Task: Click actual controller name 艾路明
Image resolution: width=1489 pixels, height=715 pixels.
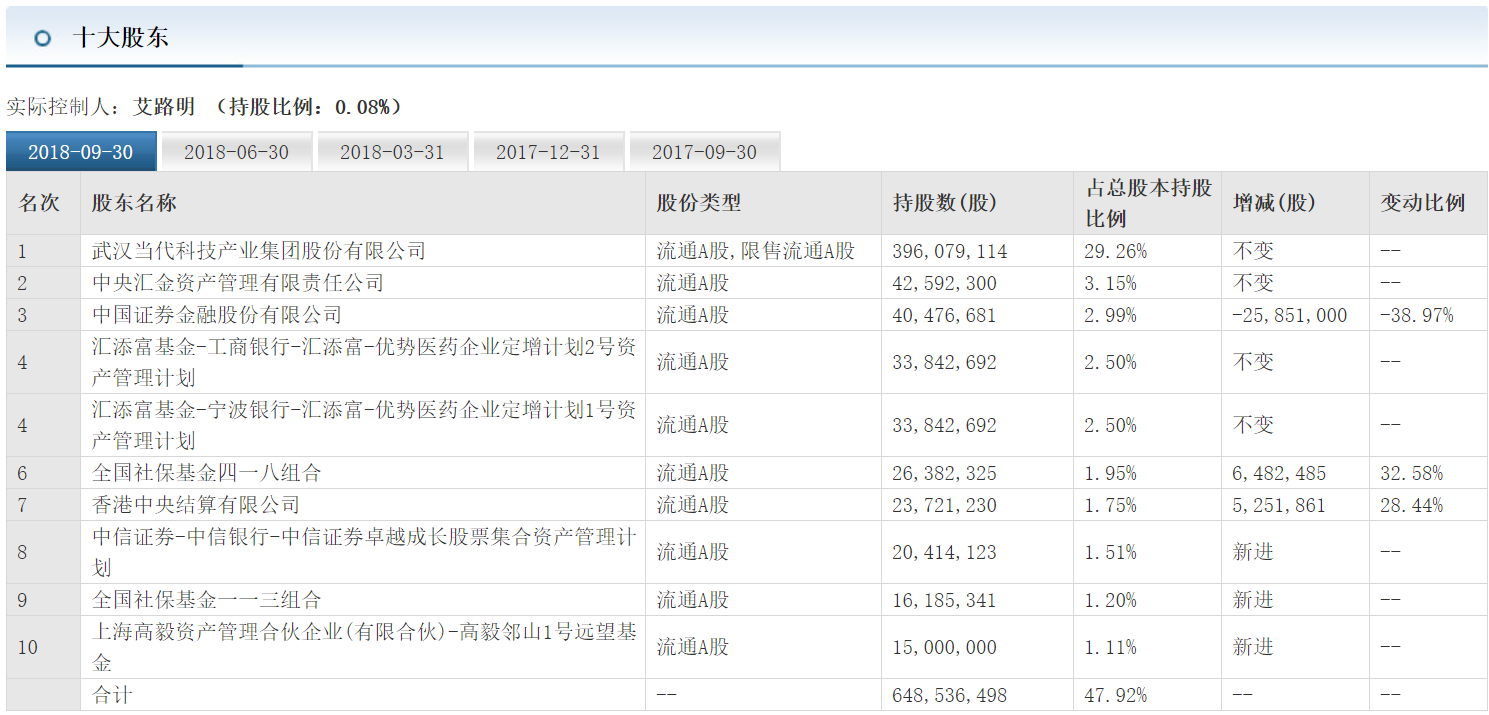Action: coord(165,107)
